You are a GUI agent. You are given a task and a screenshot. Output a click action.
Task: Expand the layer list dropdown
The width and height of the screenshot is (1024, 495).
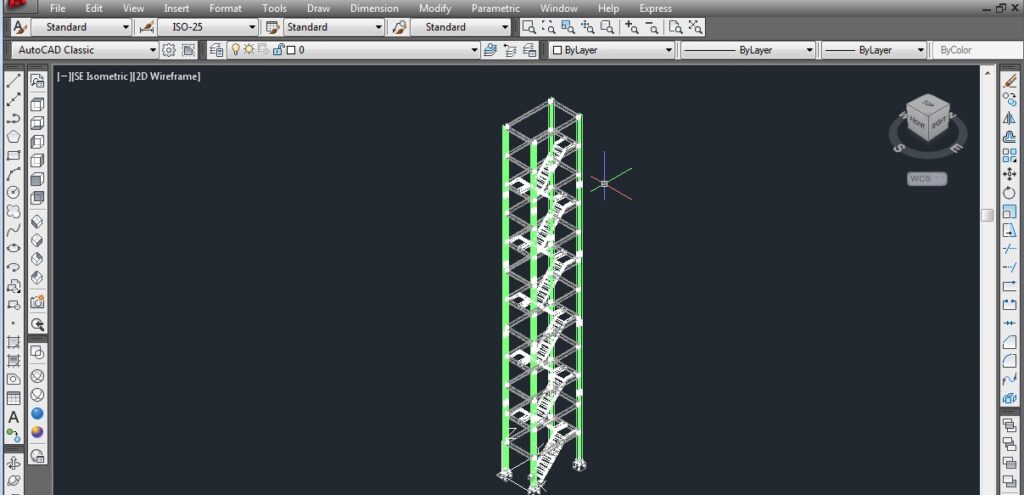(475, 50)
